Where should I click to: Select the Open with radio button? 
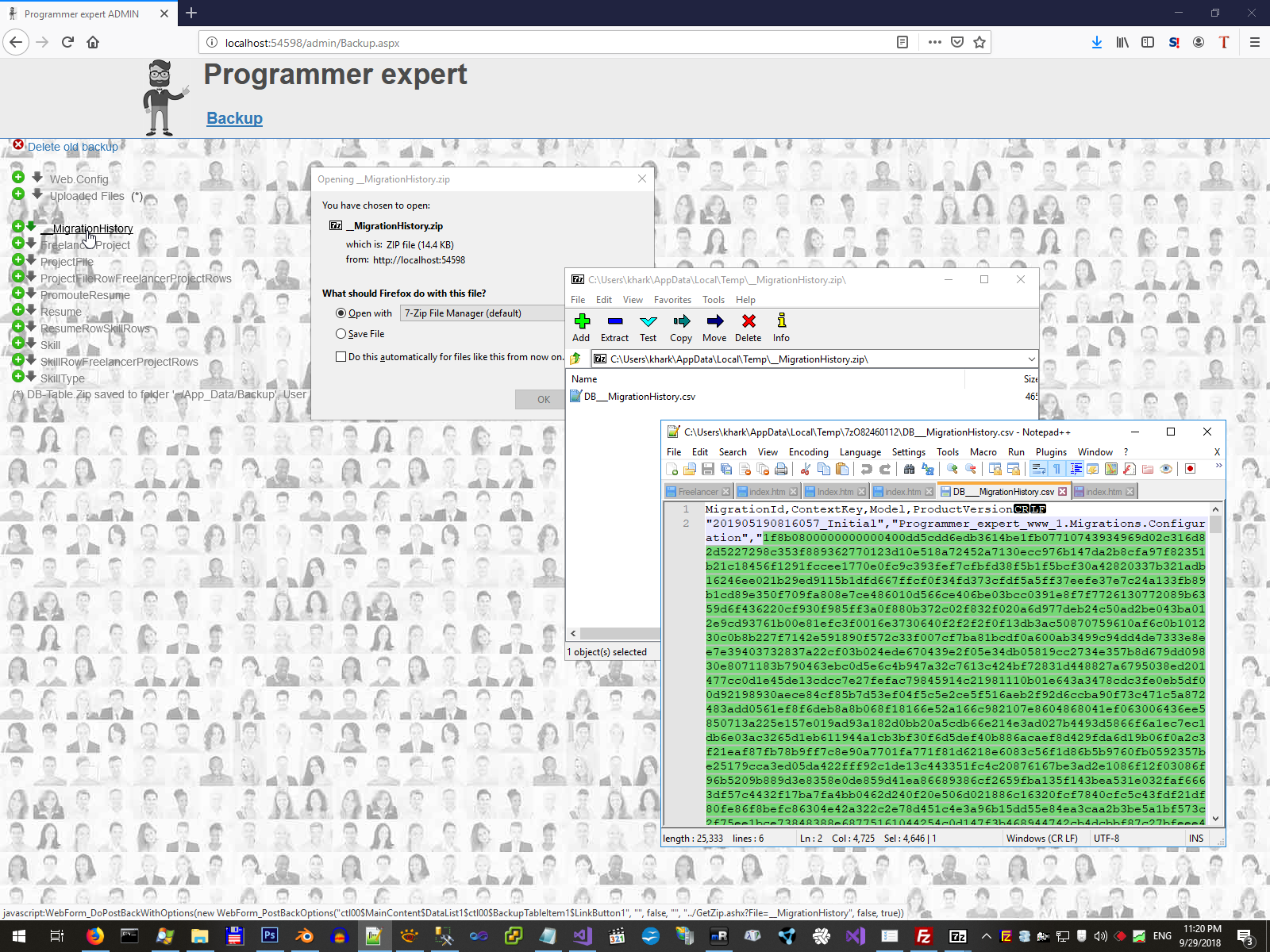[x=341, y=313]
